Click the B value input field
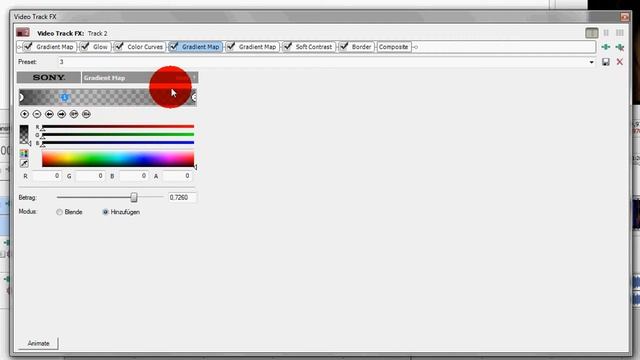The width and height of the screenshot is (640, 360). coord(133,176)
